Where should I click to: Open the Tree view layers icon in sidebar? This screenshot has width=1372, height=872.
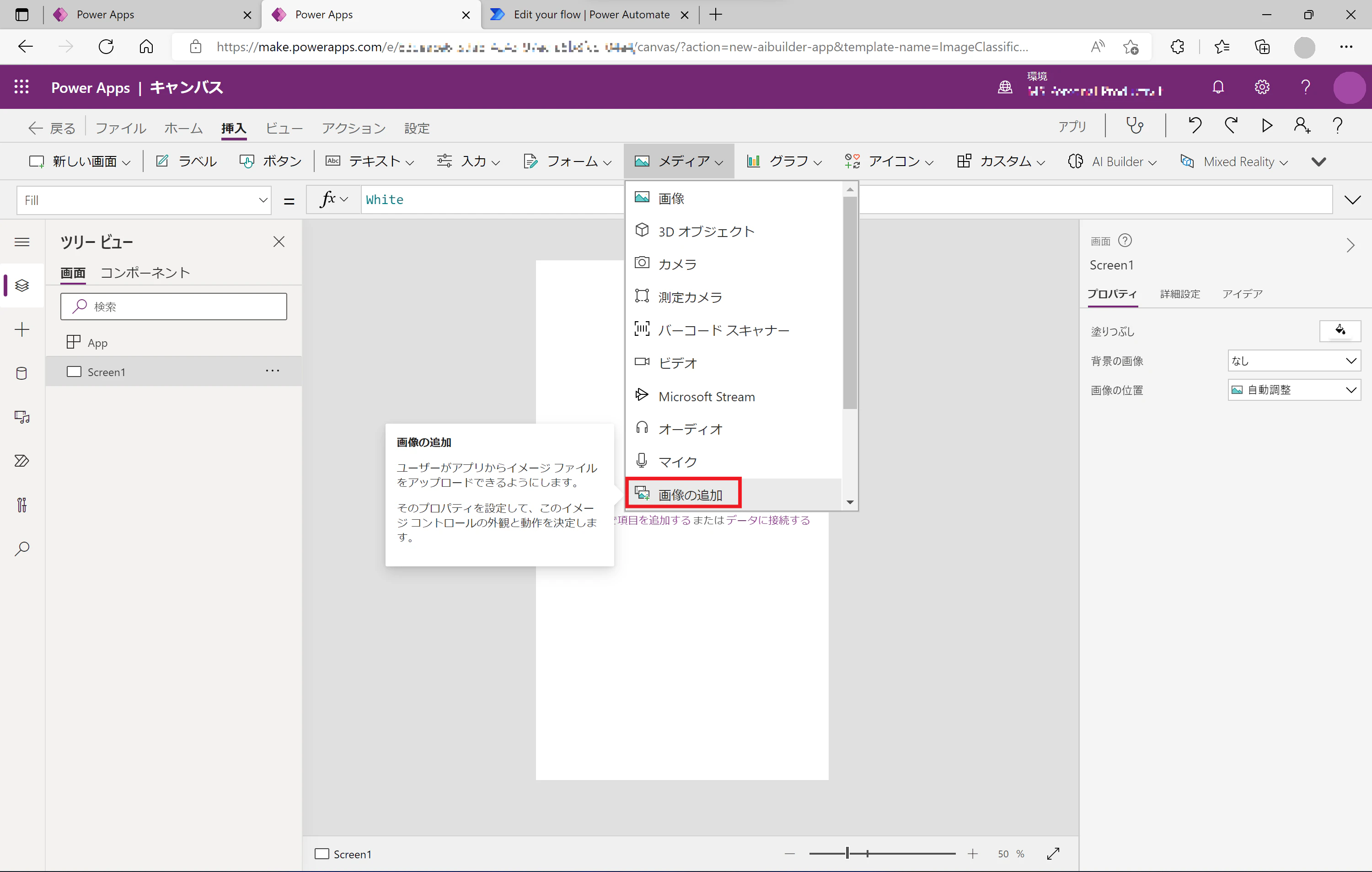[x=21, y=285]
